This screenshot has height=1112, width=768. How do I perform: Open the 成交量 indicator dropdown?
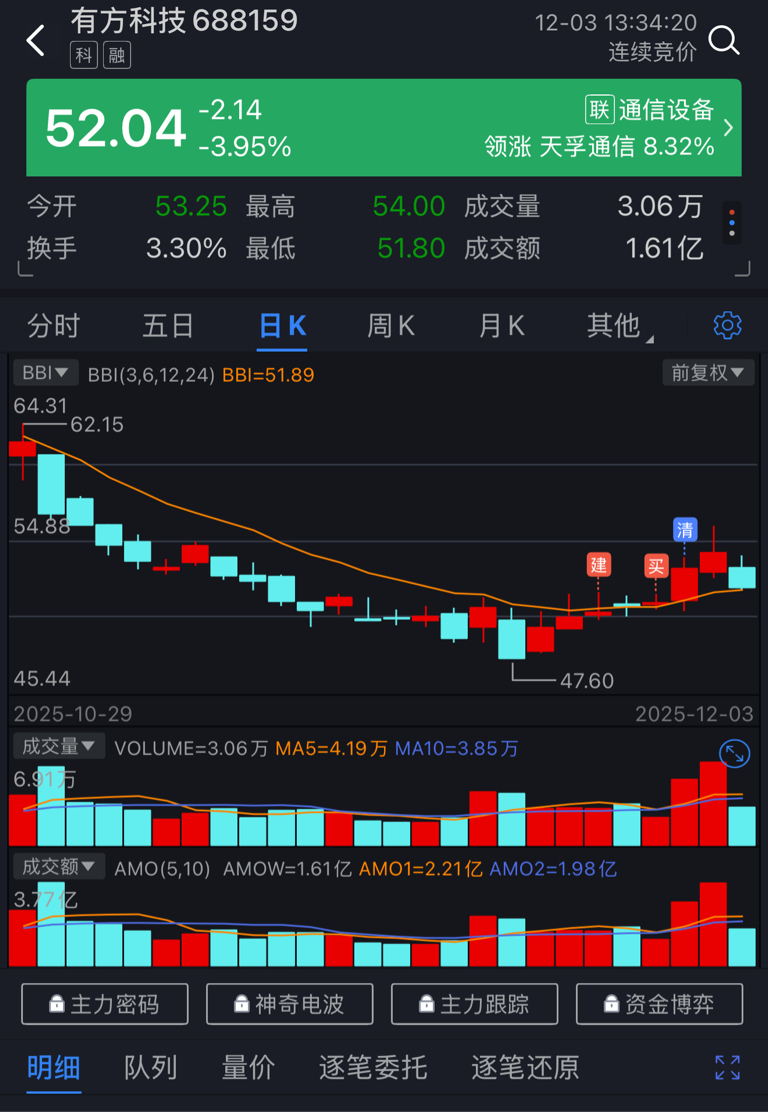[59, 746]
